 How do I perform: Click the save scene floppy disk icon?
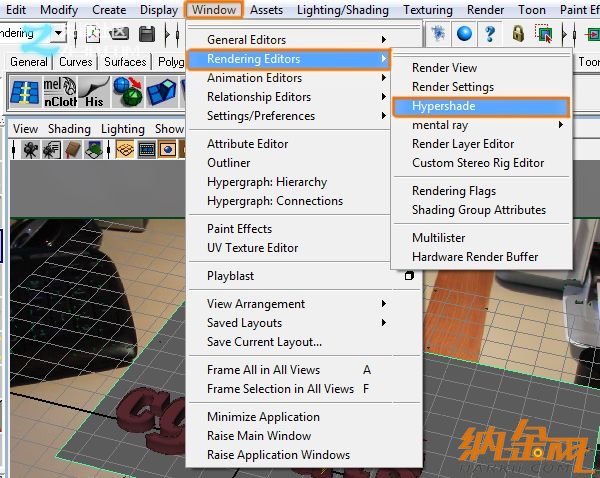point(146,34)
